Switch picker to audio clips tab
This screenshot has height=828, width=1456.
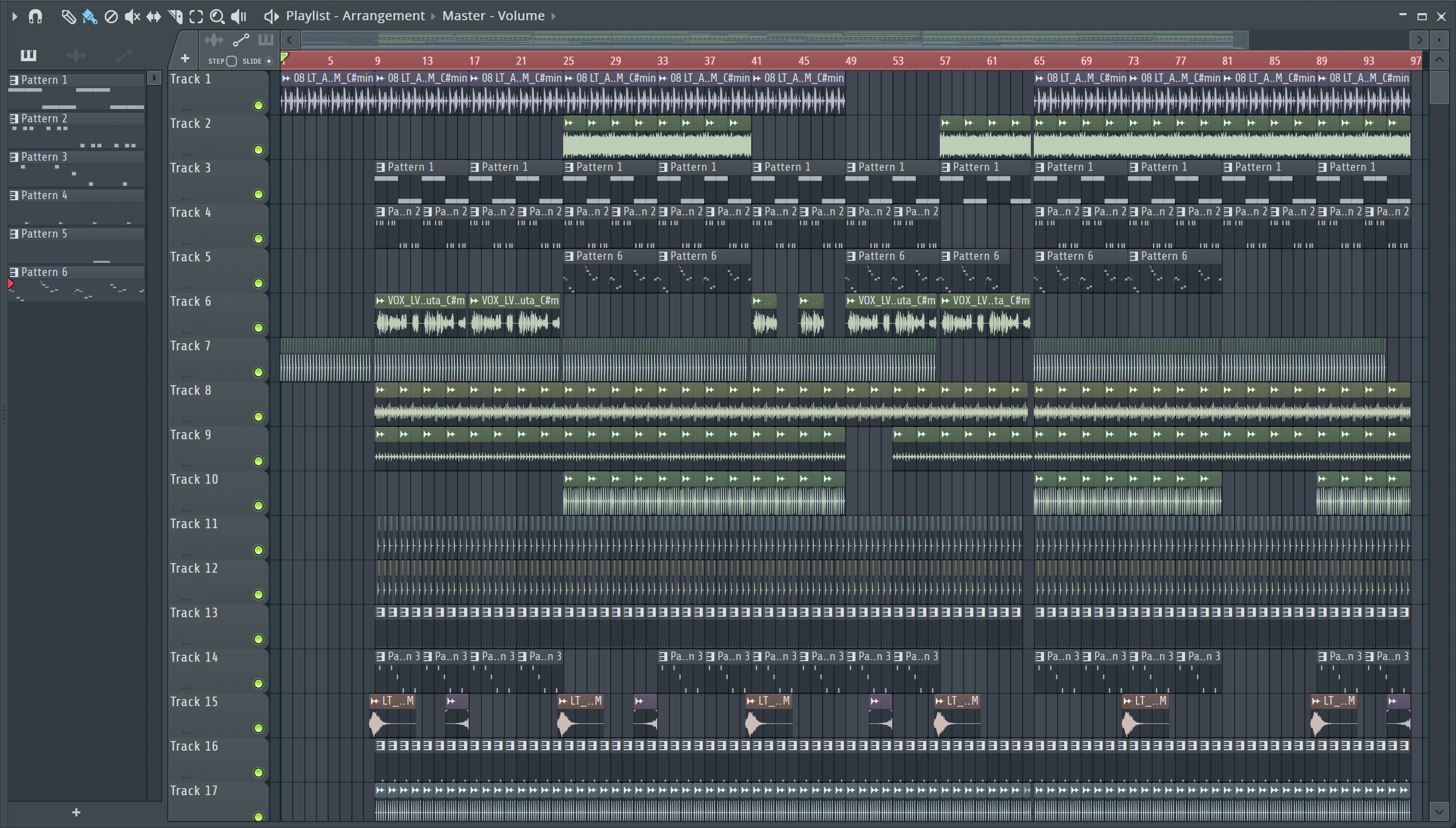[x=76, y=55]
